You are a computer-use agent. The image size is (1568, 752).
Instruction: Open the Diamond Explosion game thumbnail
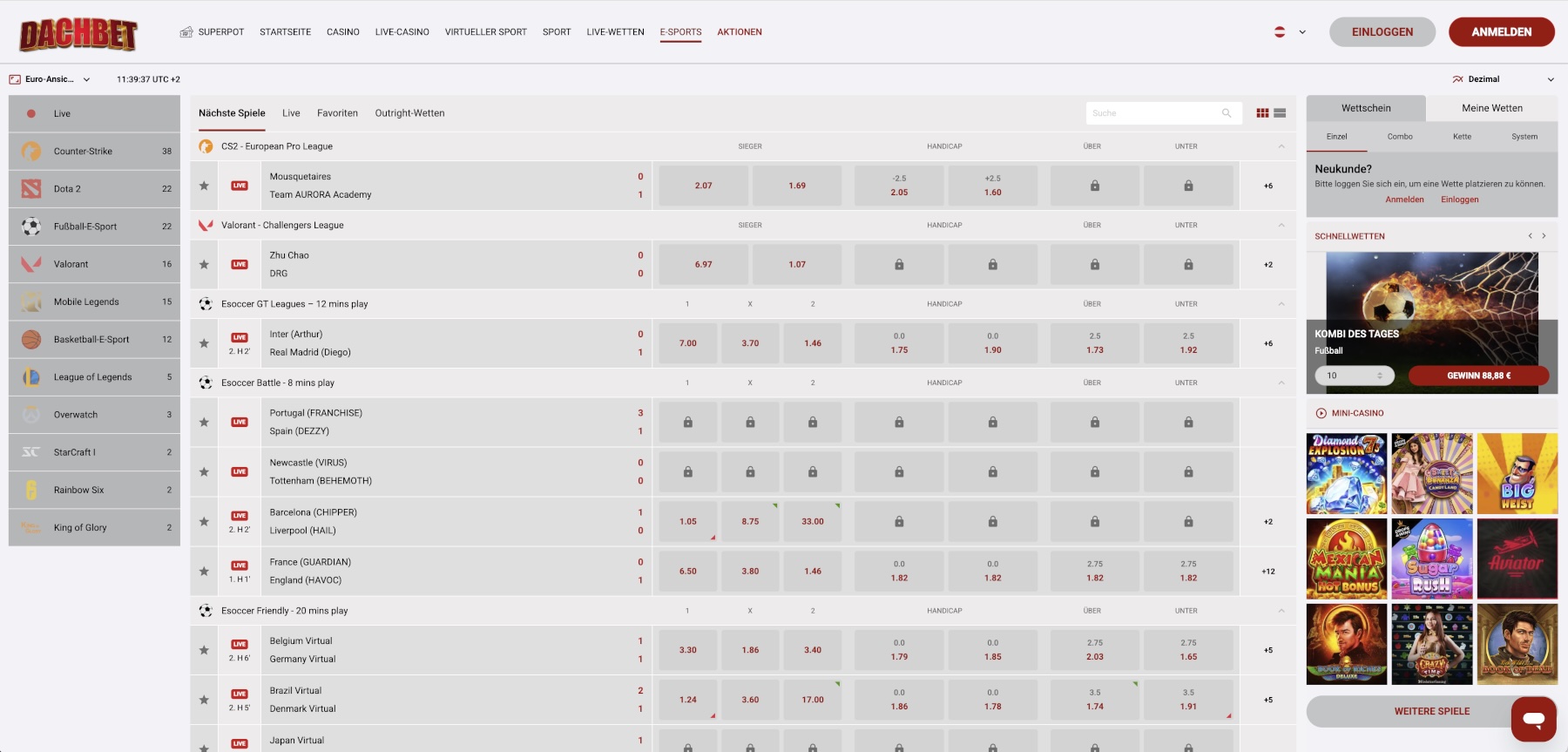(1347, 473)
